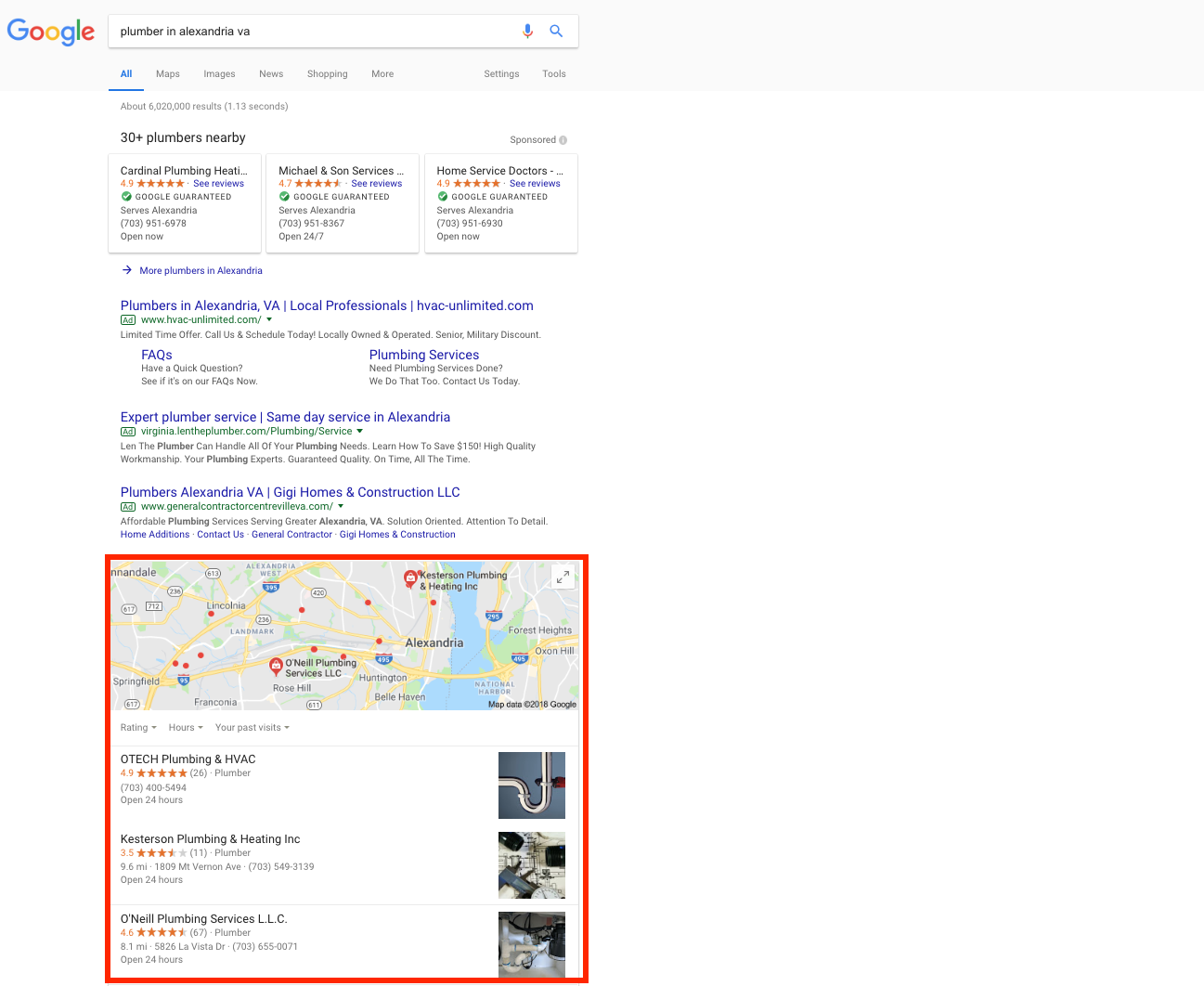Click the microphone voice search icon
1204x986 pixels.
coord(527,31)
